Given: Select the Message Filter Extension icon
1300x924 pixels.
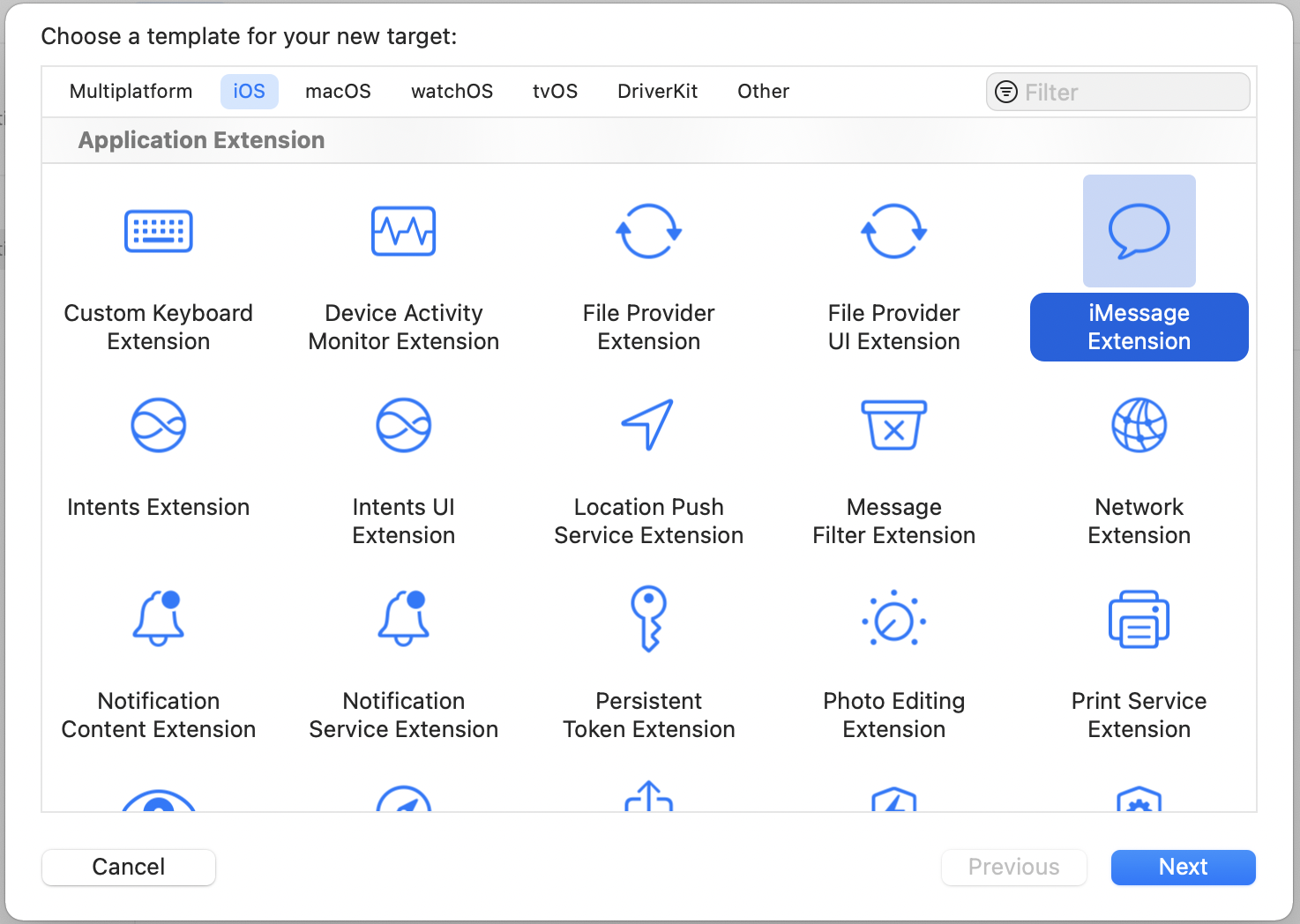Looking at the screenshot, I should pos(893,425).
